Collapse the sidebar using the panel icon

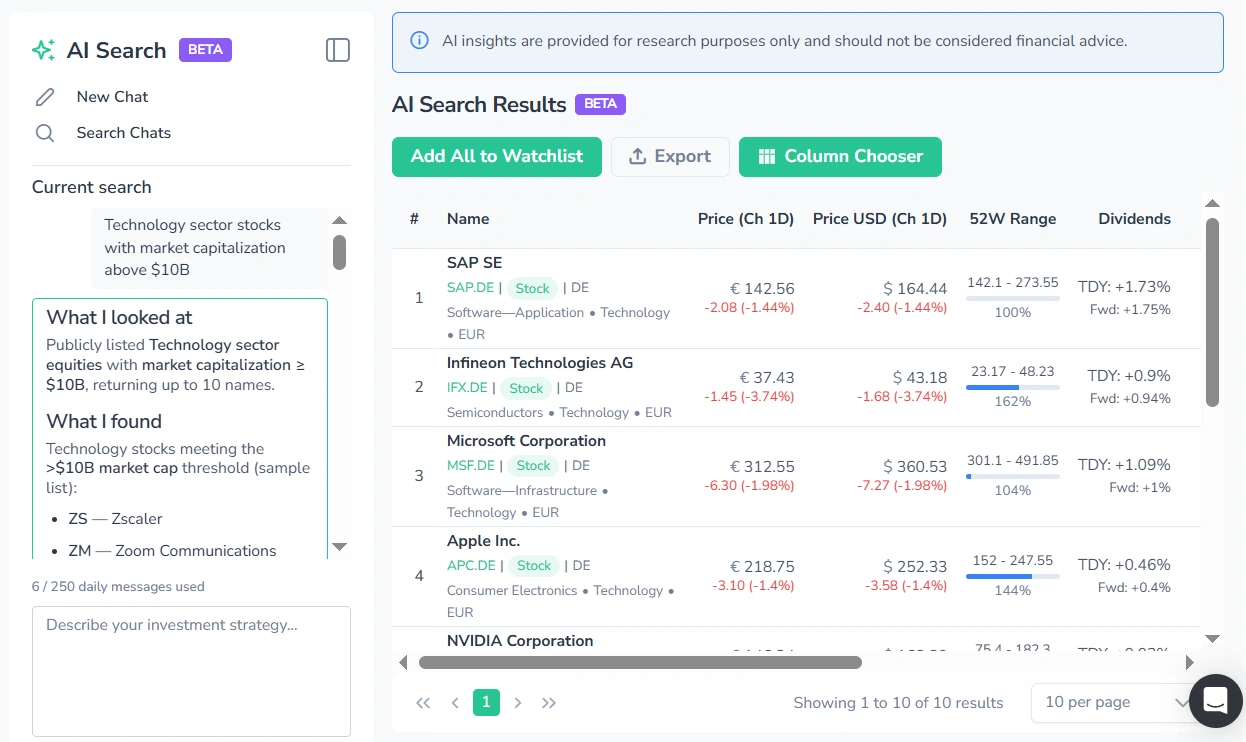click(x=337, y=49)
